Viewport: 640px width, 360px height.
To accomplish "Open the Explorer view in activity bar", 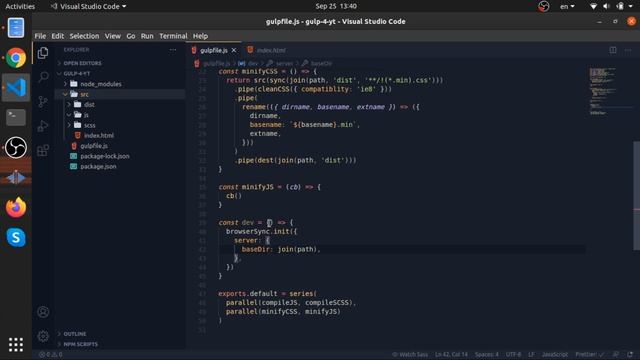I will click(x=43, y=53).
